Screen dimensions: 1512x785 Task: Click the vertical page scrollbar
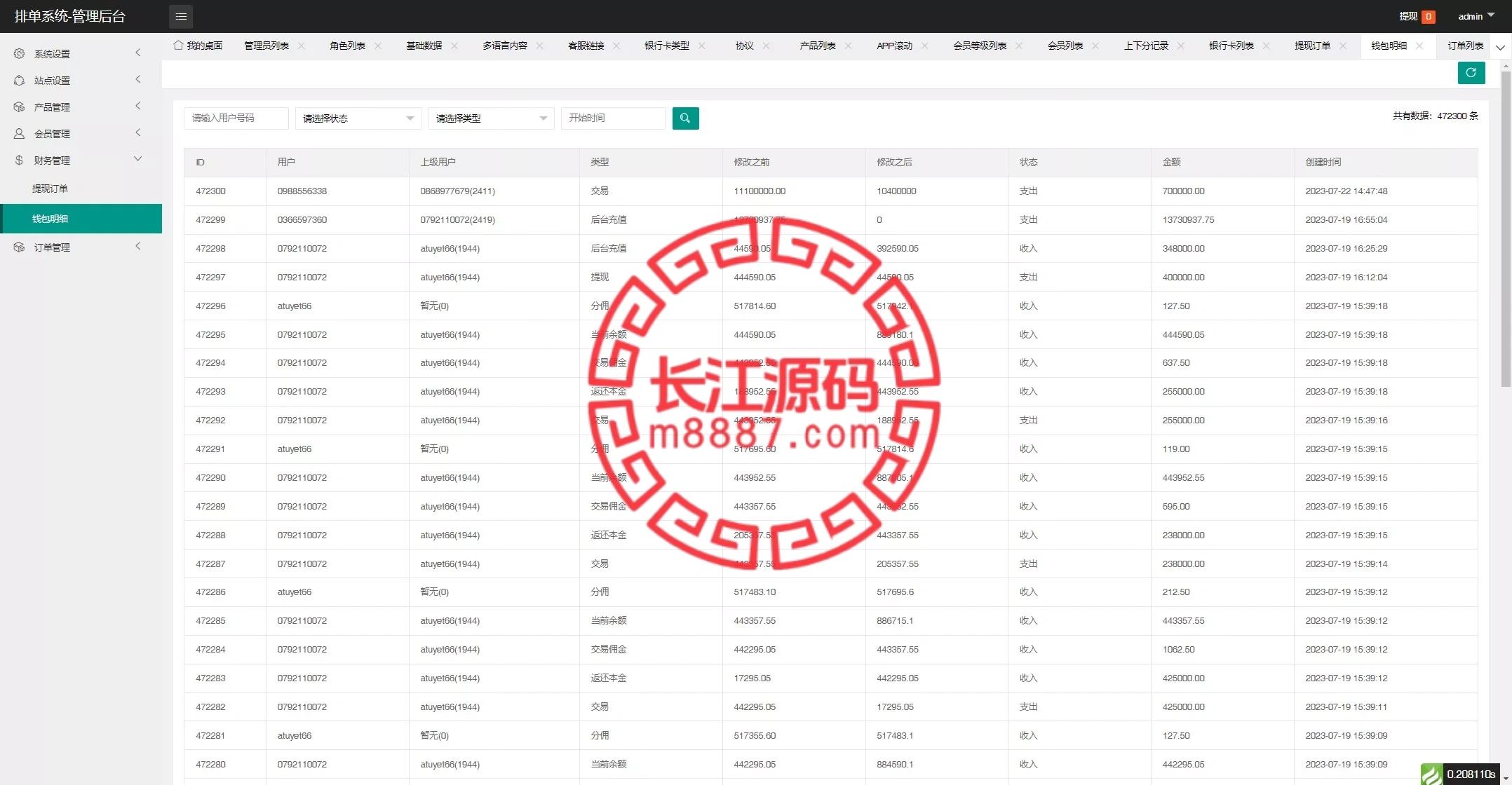coord(1506,228)
